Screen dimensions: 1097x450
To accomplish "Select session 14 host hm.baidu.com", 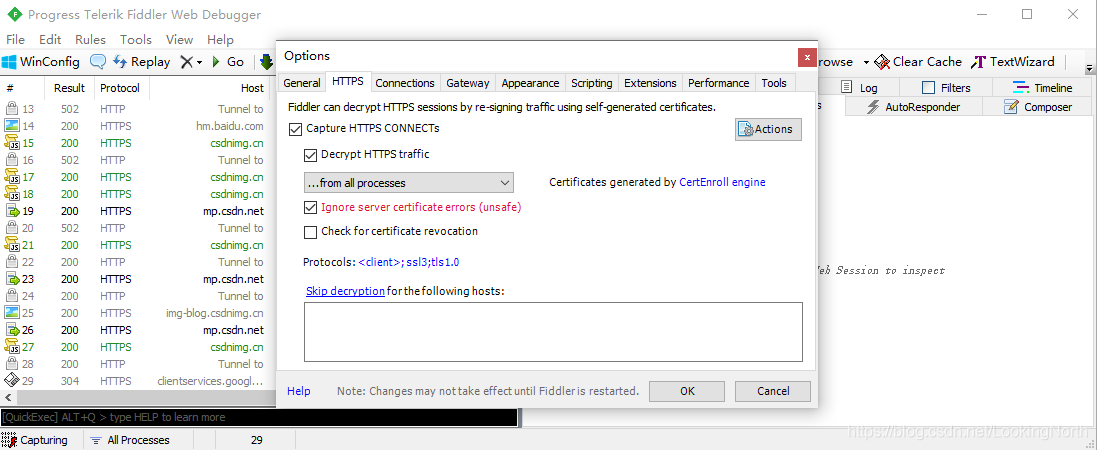I will point(229,126).
